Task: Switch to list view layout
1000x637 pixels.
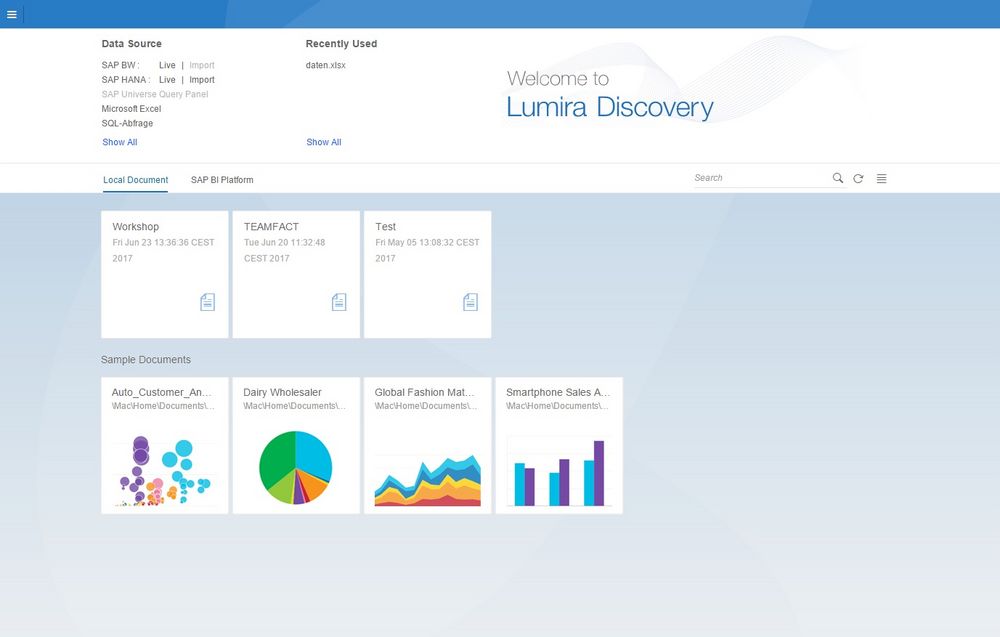Action: 881,179
